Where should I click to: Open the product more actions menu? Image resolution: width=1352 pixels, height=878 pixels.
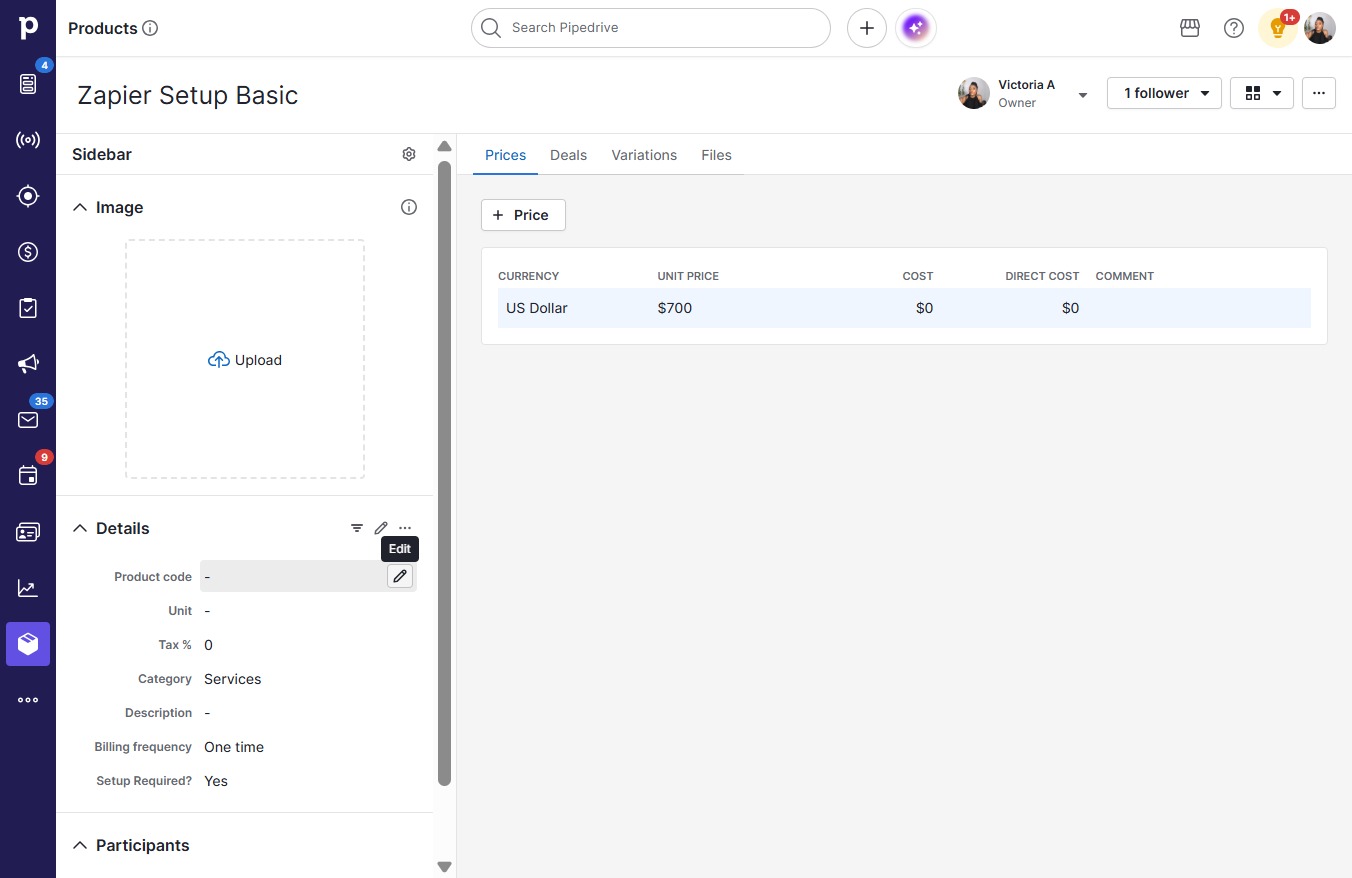(x=1319, y=93)
